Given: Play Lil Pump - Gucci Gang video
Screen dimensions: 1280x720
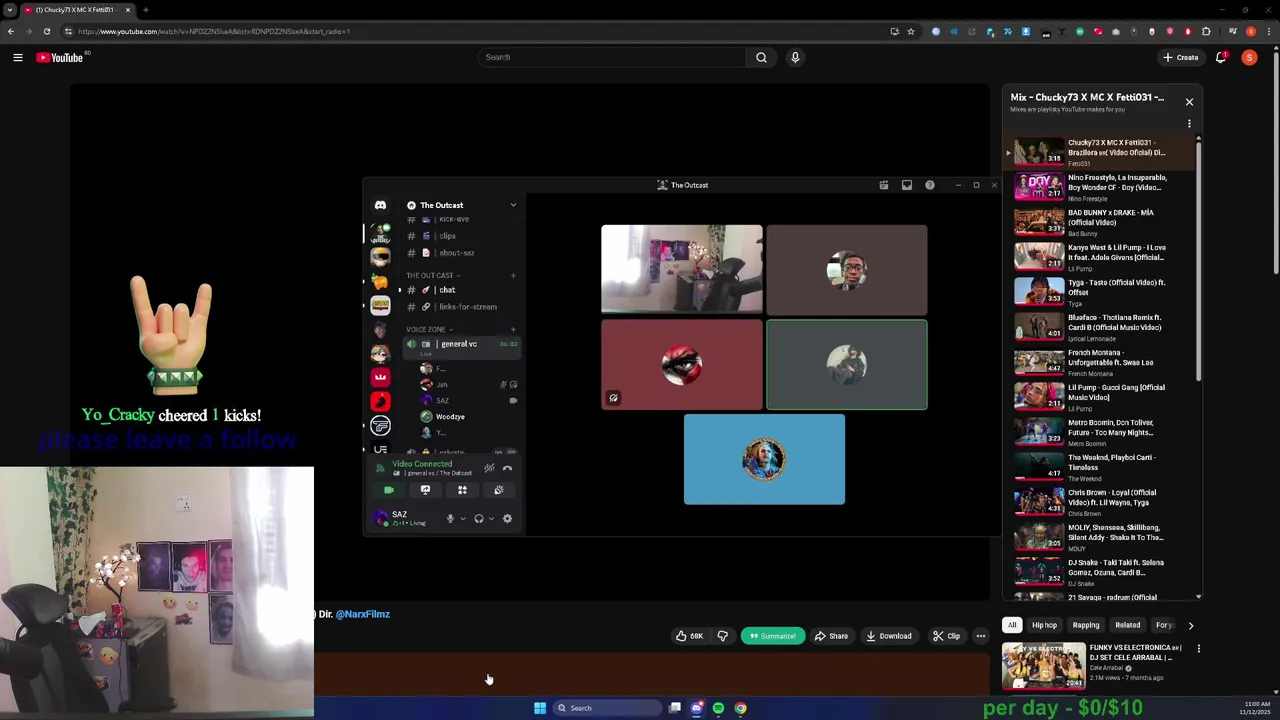Looking at the screenshot, I should (x=1098, y=396).
